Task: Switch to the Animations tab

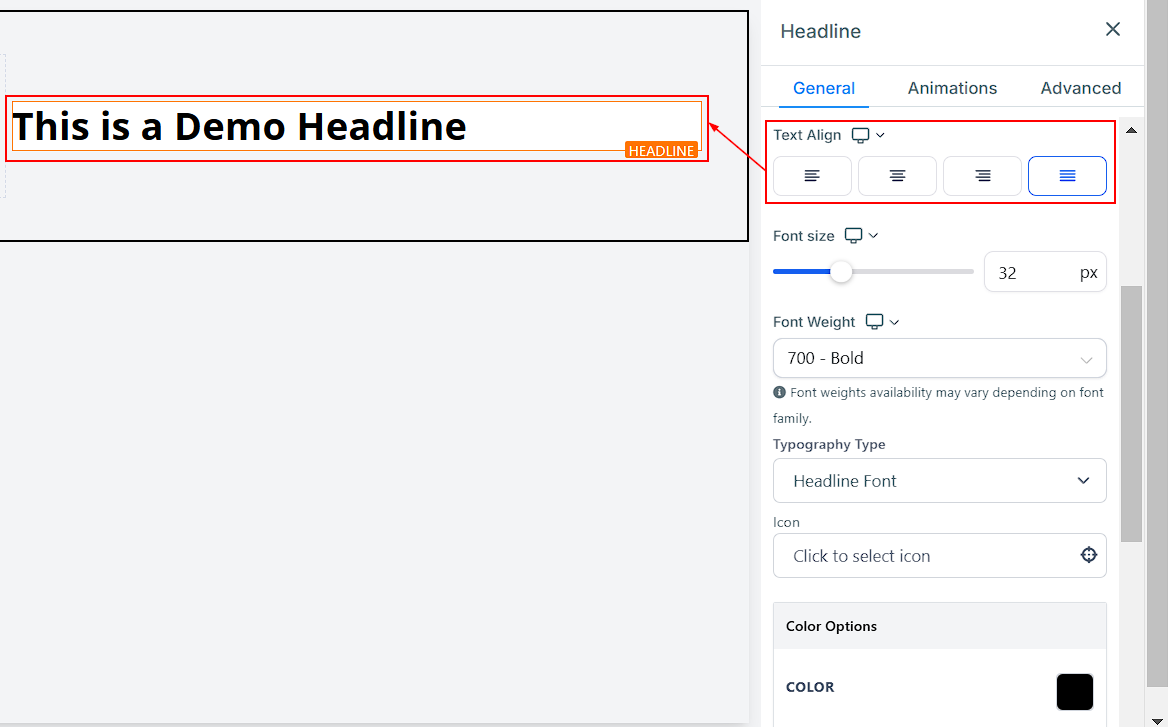Action: pyautogui.click(x=952, y=88)
